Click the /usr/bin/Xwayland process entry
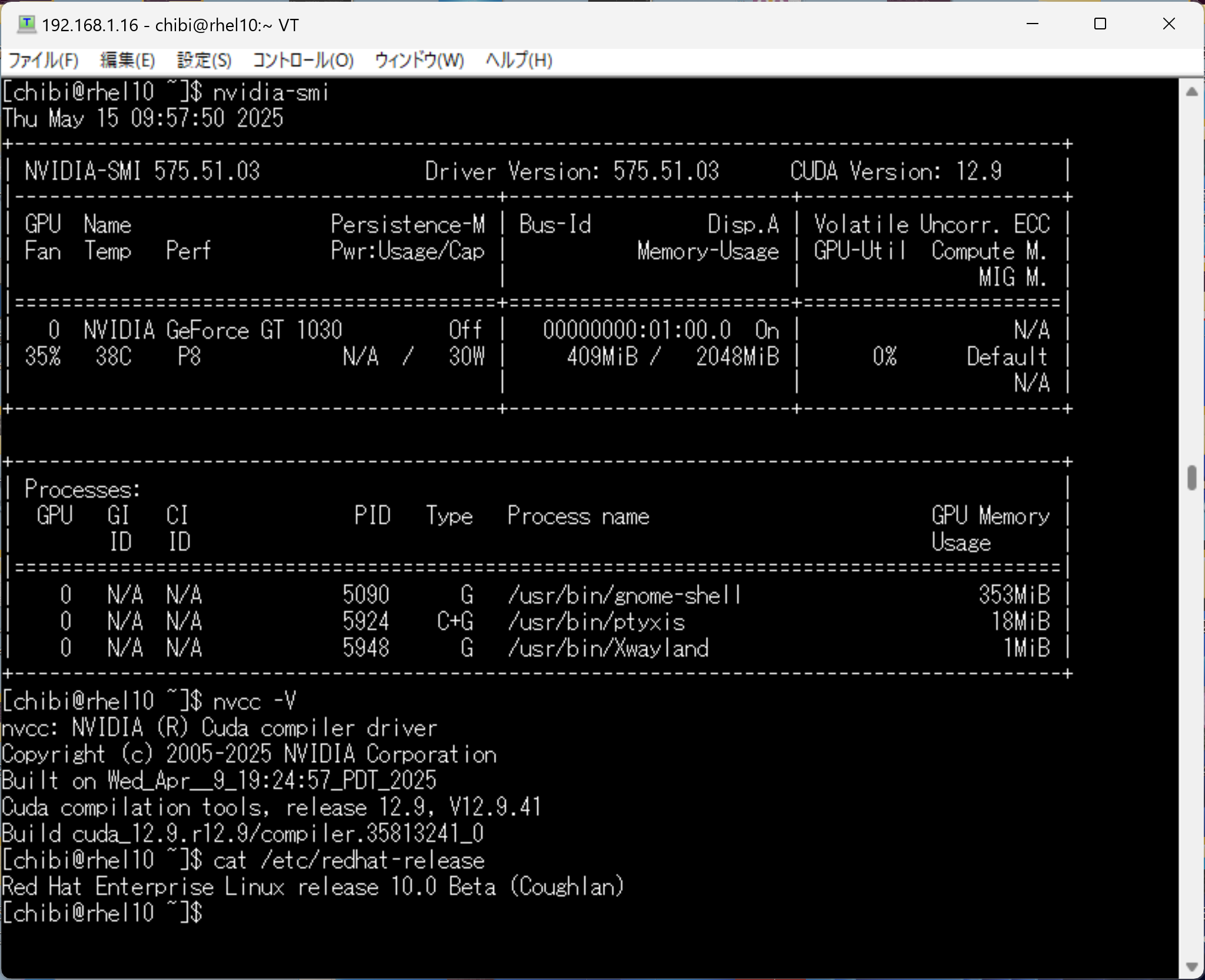This screenshot has height=980, width=1205. (608, 649)
